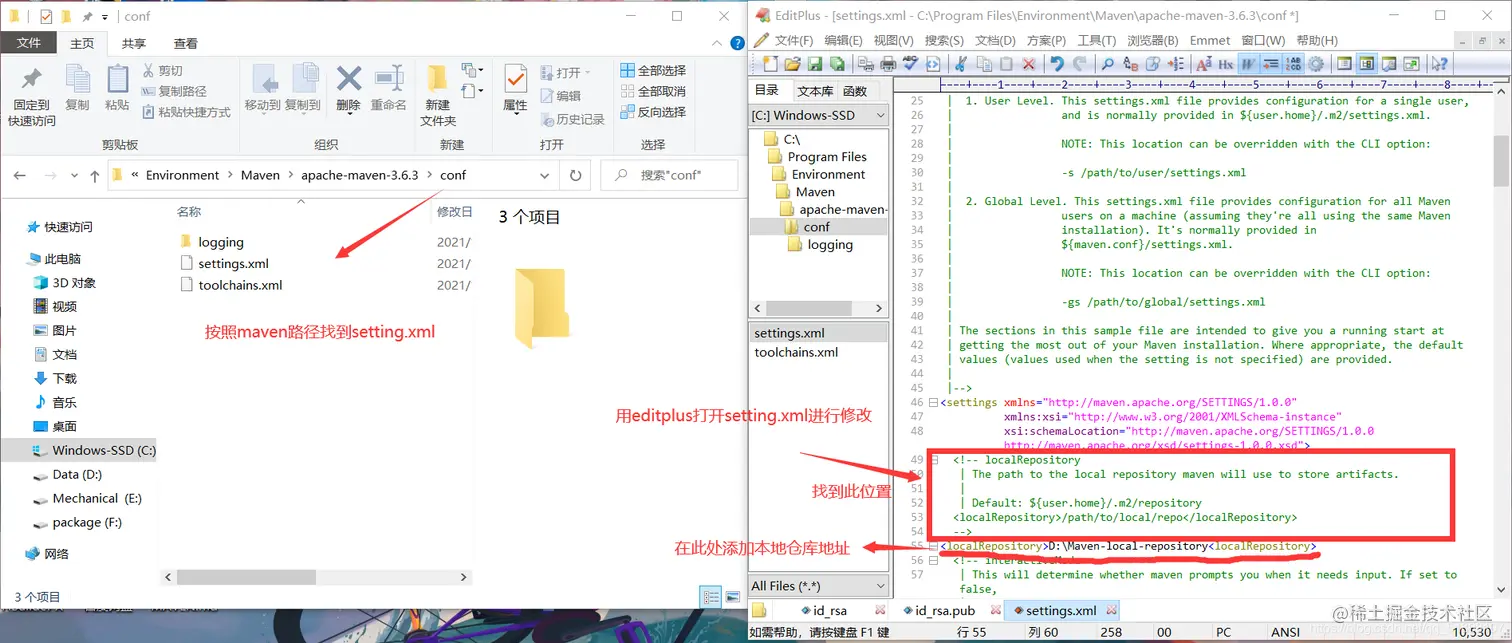Click the 修改日期 column header in Explorer

pos(454,212)
